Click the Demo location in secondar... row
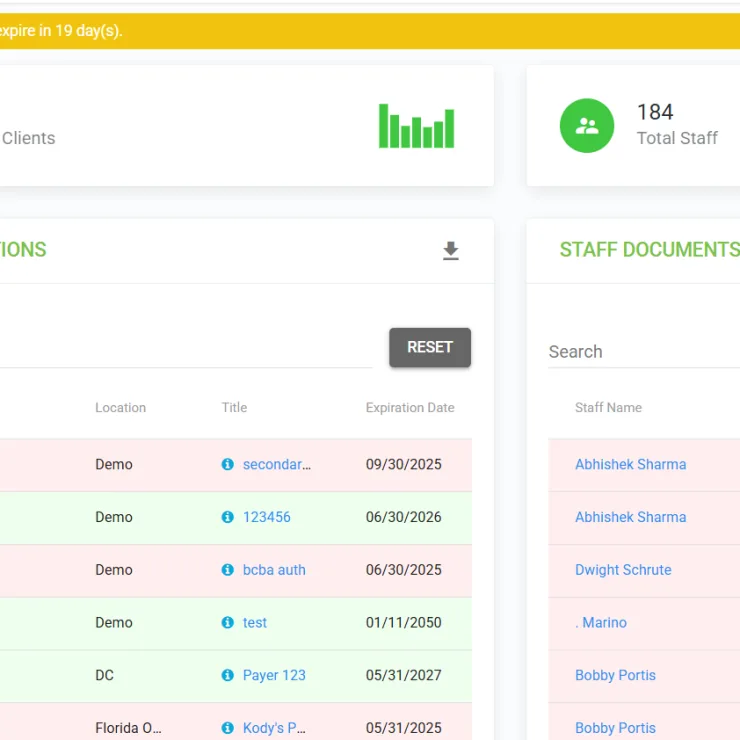740x740 pixels. [x=114, y=464]
